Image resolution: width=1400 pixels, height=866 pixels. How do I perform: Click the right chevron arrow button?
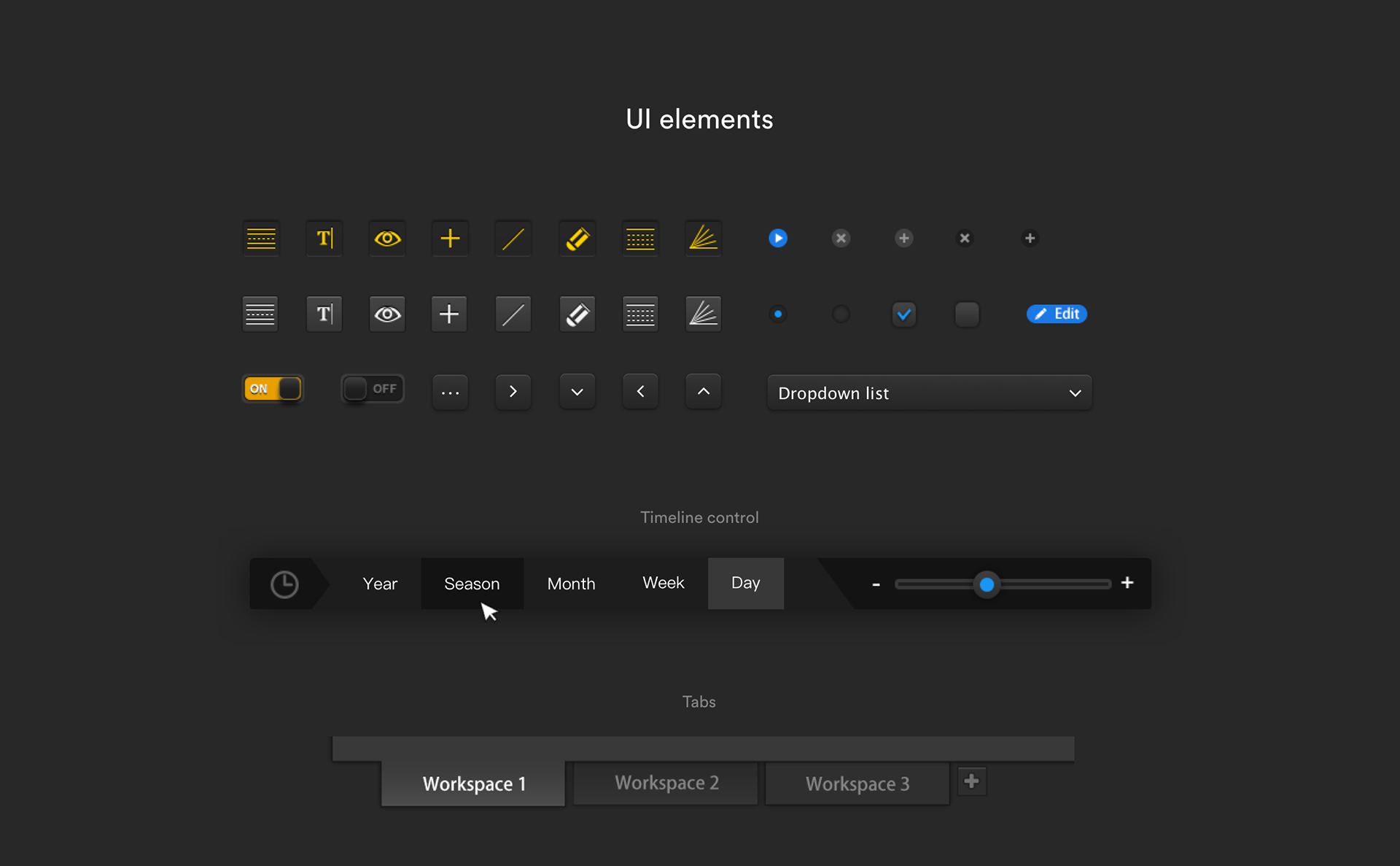(x=513, y=392)
